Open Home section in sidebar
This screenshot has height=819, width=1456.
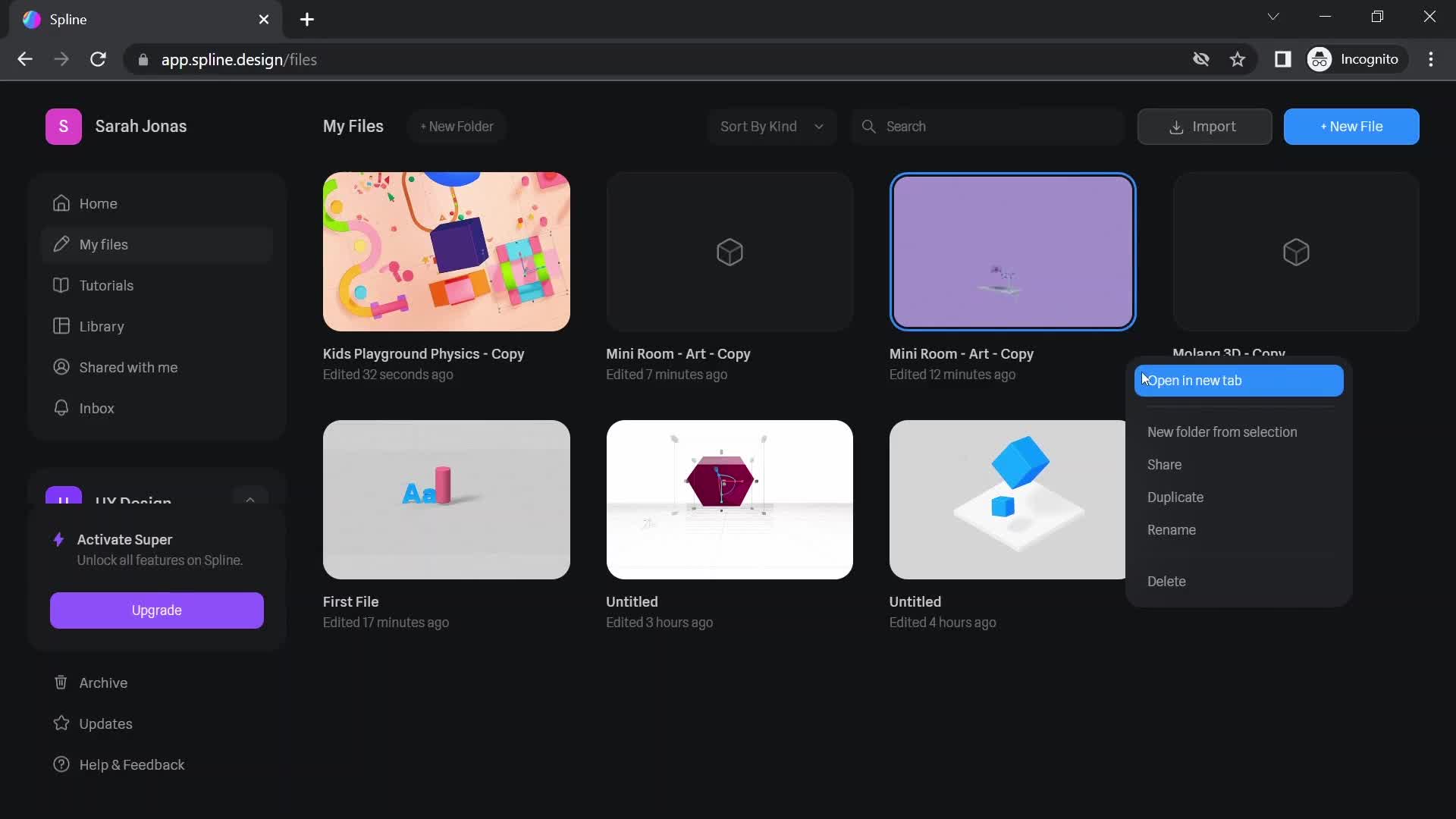pos(98,204)
